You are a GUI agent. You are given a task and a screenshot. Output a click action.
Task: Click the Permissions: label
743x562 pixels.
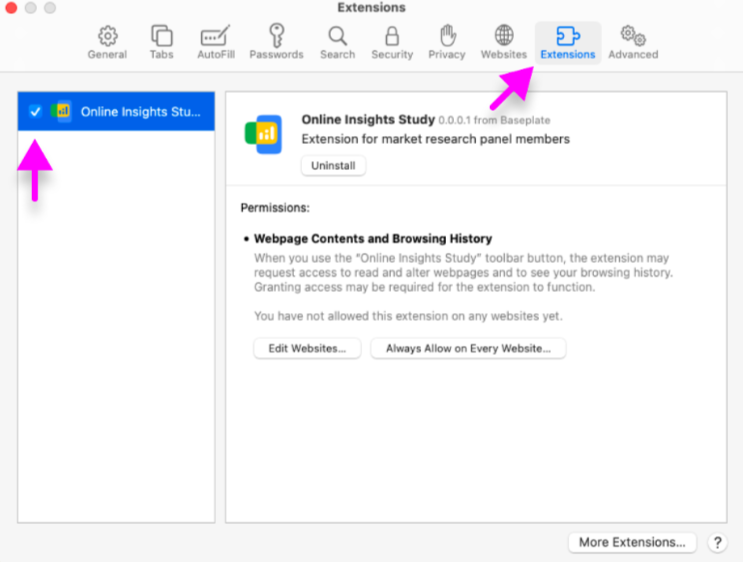coord(275,208)
